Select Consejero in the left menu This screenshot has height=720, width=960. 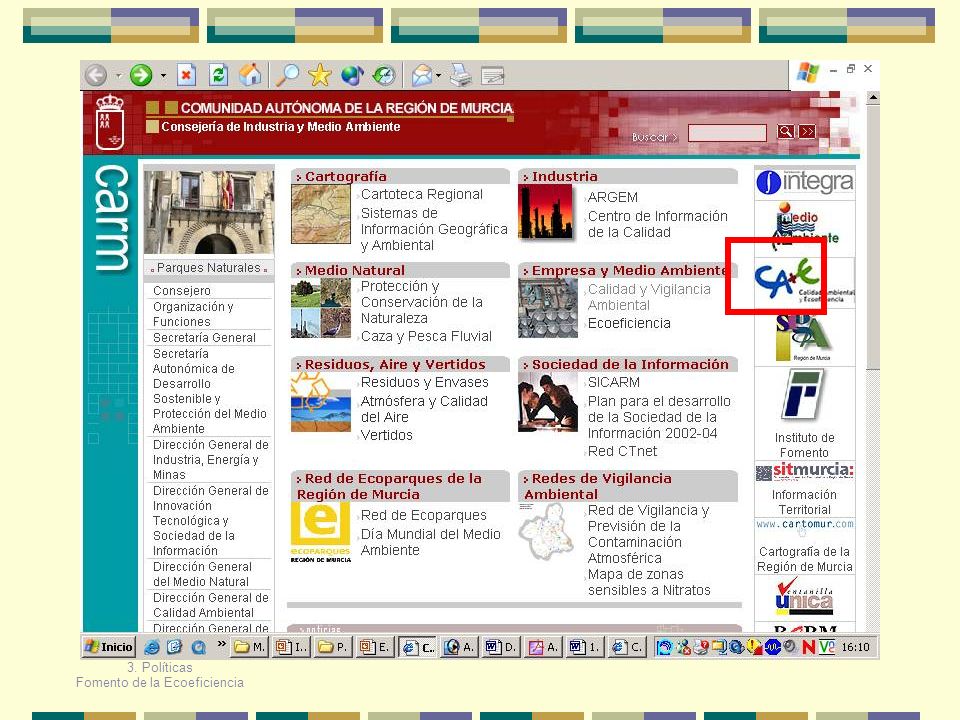coord(182,291)
